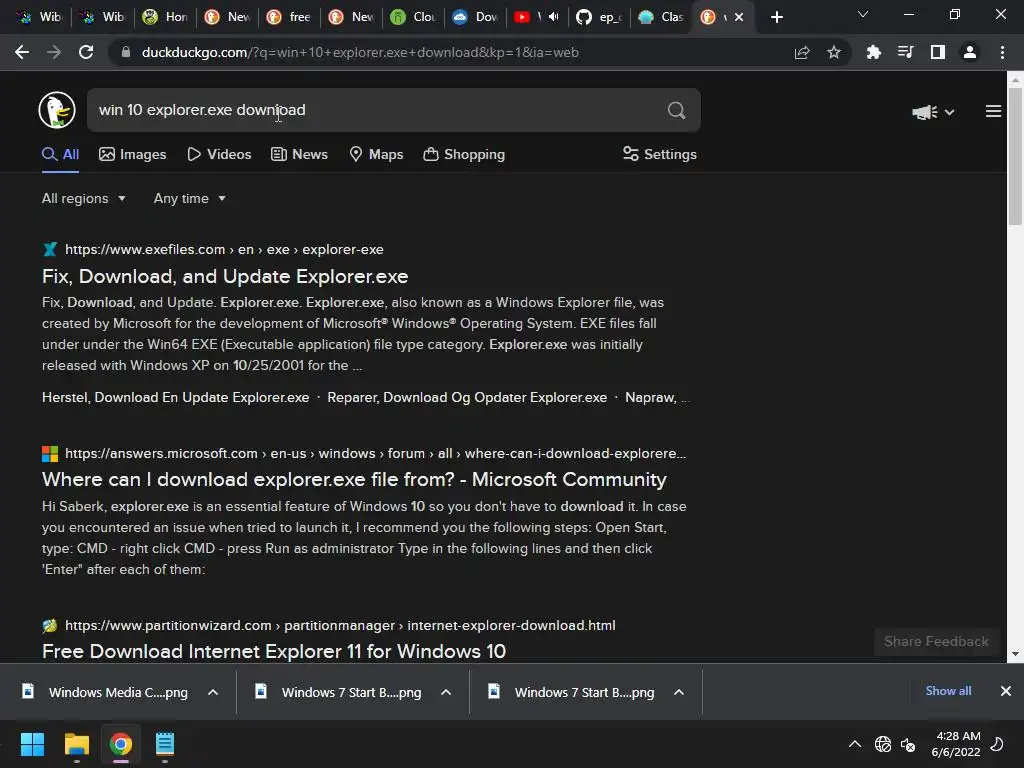1024x768 pixels.
Task: Select the Images search tab
Action: [x=133, y=155]
